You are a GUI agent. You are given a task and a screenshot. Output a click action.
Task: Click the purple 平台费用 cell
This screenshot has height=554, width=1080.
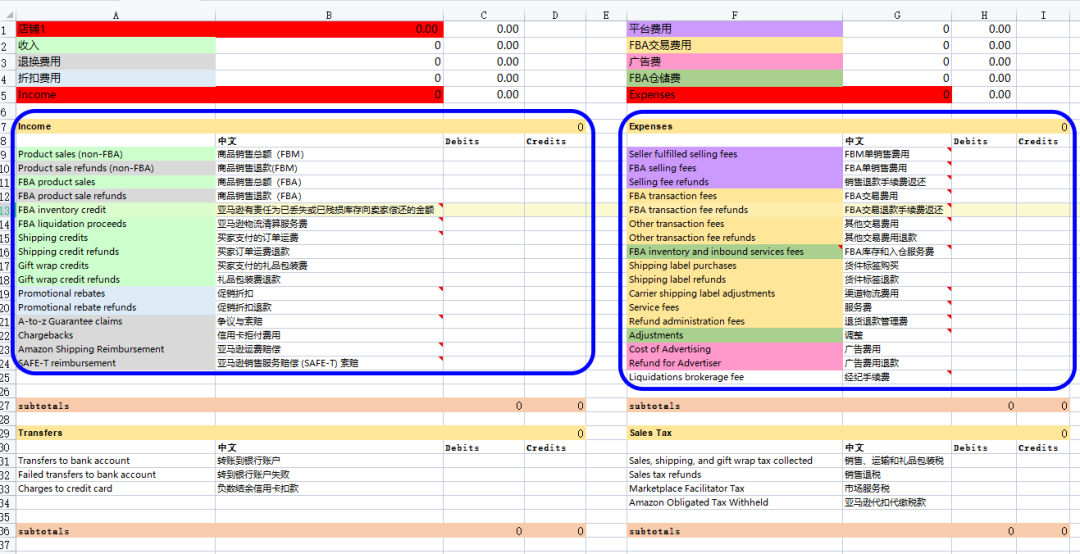pyautogui.click(x=734, y=29)
